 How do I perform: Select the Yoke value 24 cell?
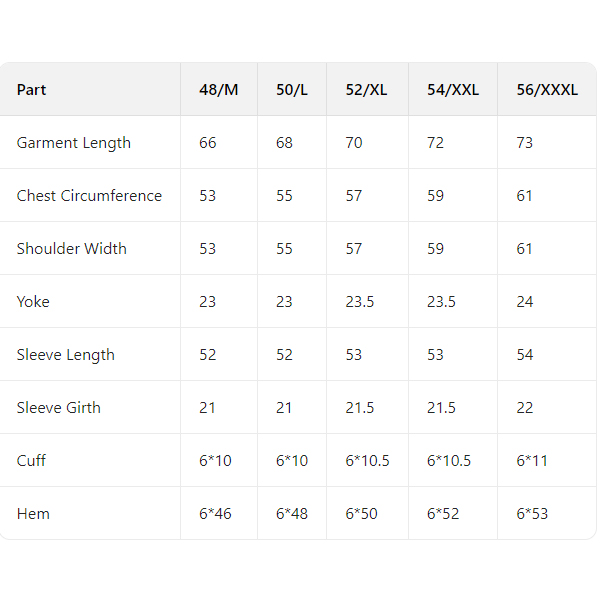click(x=525, y=302)
